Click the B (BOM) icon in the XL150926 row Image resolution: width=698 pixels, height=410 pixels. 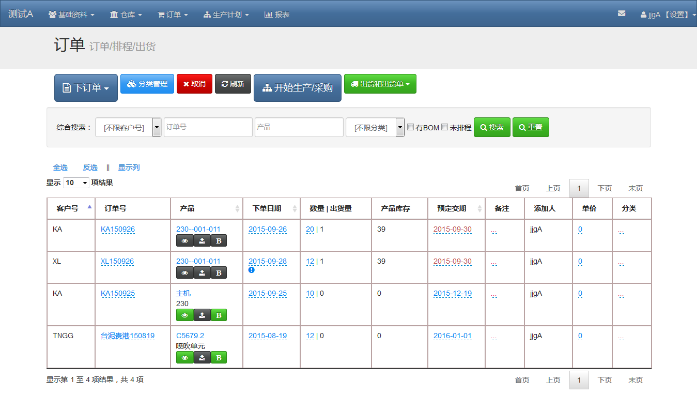click(219, 272)
